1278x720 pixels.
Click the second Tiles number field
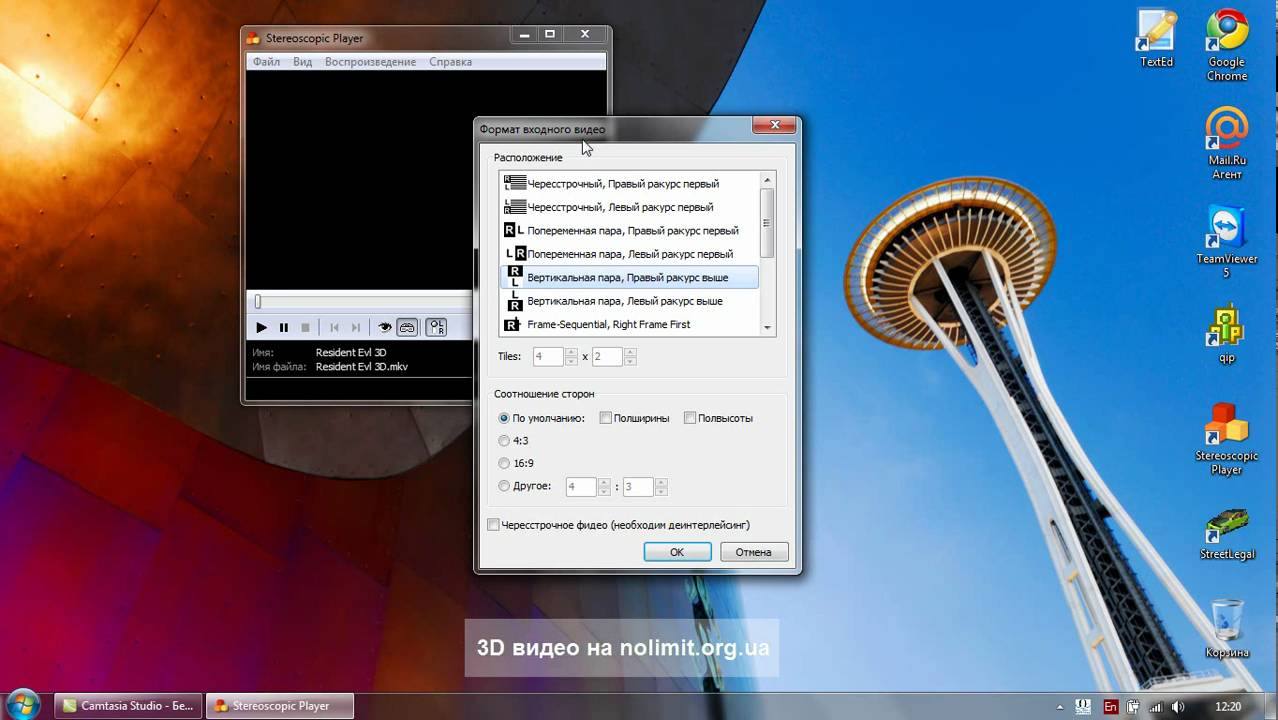point(608,357)
